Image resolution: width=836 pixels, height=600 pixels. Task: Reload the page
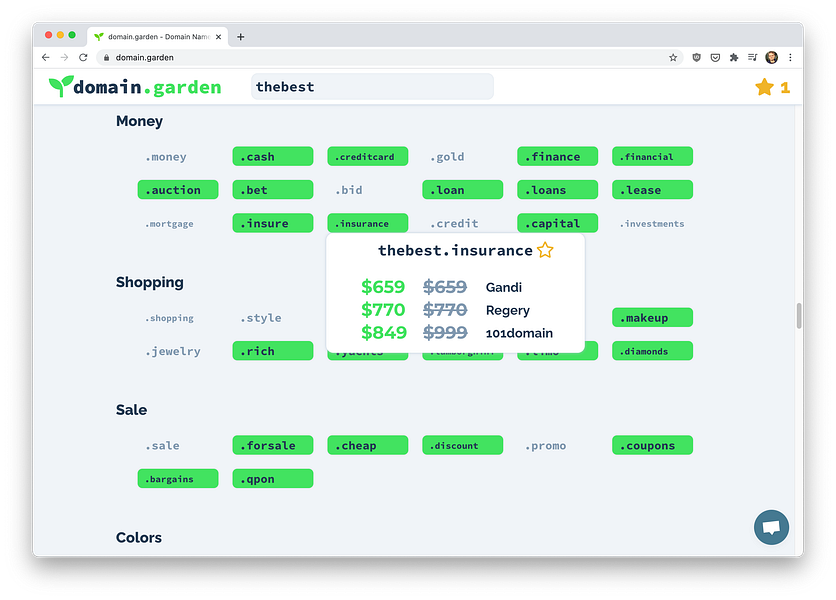pos(83,58)
